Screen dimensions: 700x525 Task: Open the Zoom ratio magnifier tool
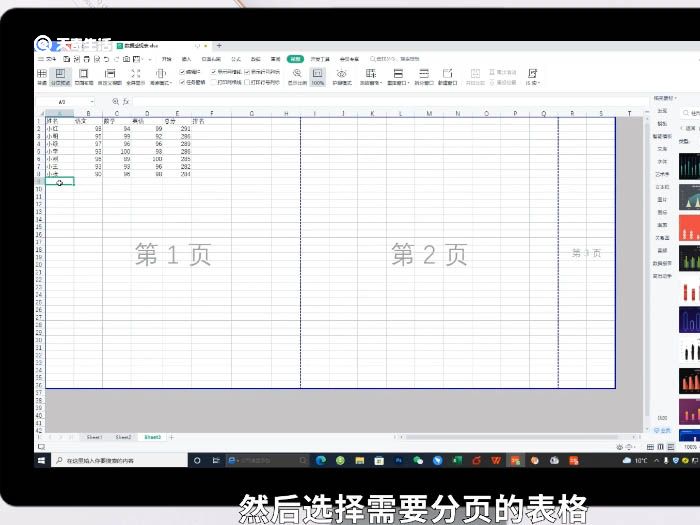tap(297, 77)
